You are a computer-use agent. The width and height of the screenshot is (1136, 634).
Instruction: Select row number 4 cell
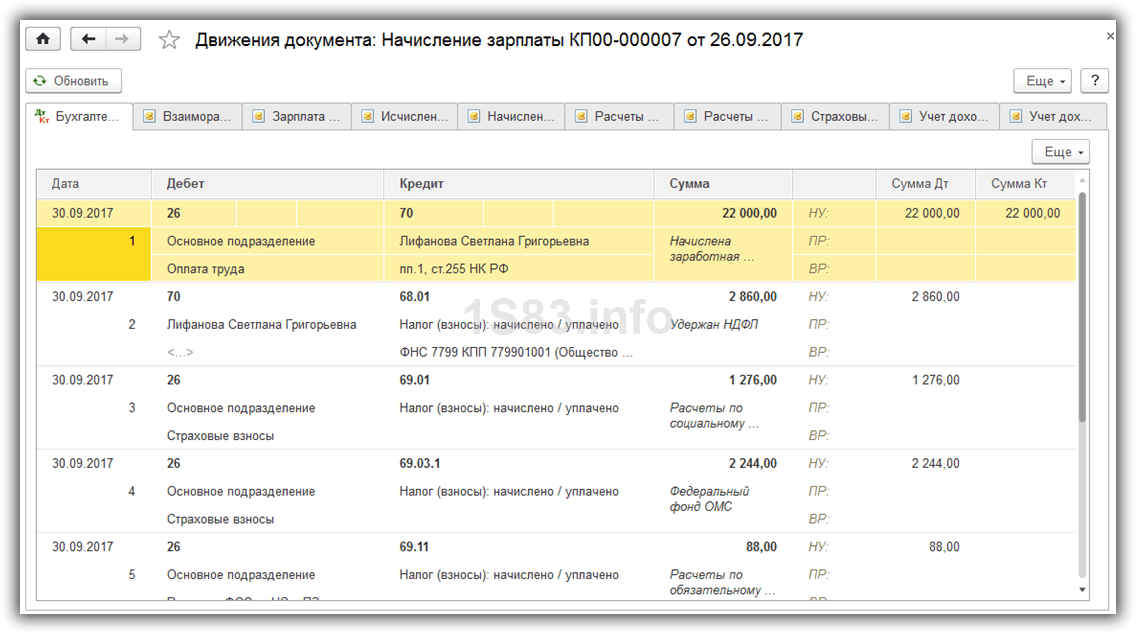coord(132,491)
